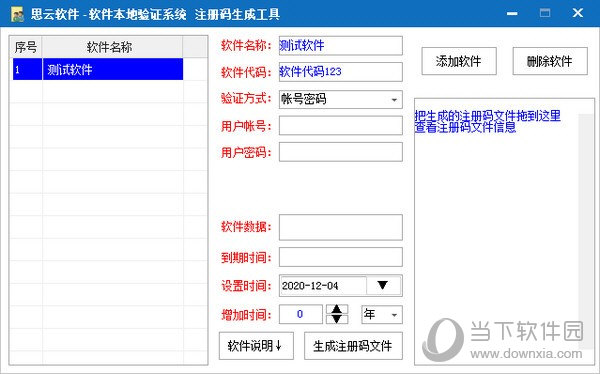Click 序号 column header
Image resolution: width=600 pixels, height=374 pixels.
point(26,47)
